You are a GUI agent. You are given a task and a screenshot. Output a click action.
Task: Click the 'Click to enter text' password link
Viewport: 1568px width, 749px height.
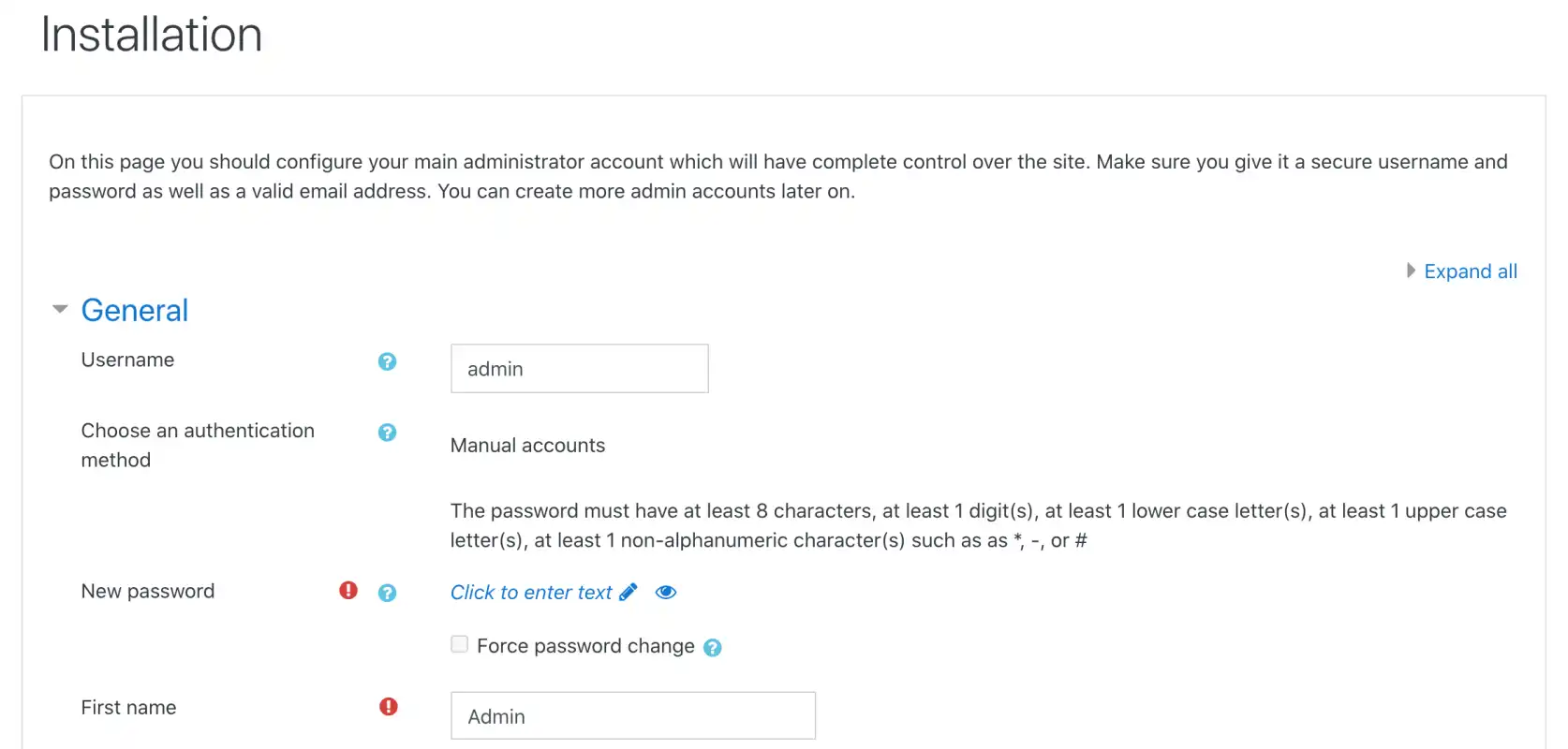click(531, 593)
